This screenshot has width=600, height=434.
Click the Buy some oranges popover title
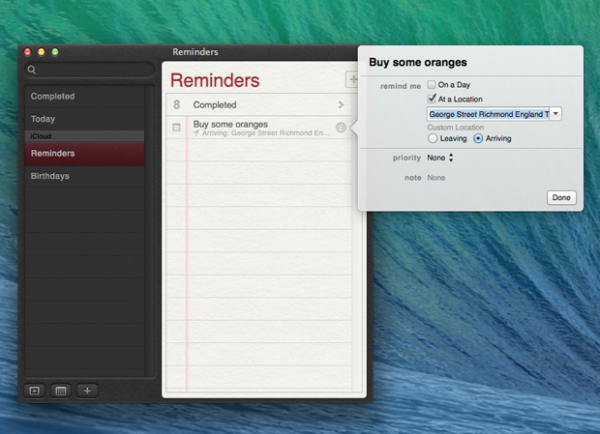418,62
